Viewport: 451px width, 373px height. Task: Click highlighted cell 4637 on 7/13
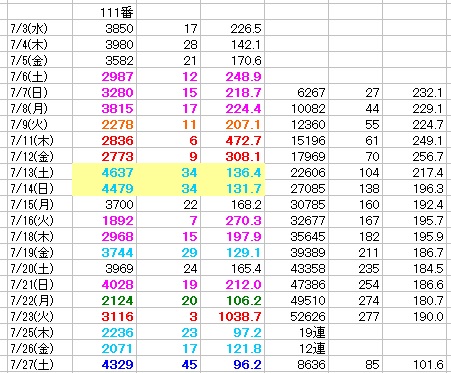pos(104,173)
